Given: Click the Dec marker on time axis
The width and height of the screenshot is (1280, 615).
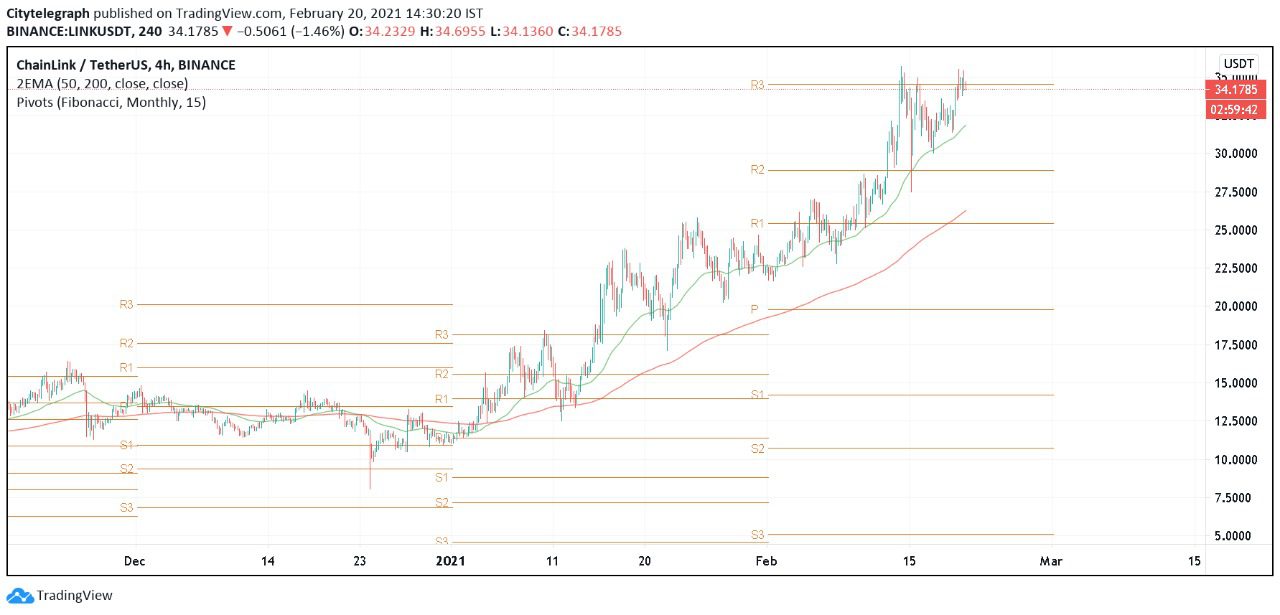Looking at the screenshot, I should click(135, 561).
